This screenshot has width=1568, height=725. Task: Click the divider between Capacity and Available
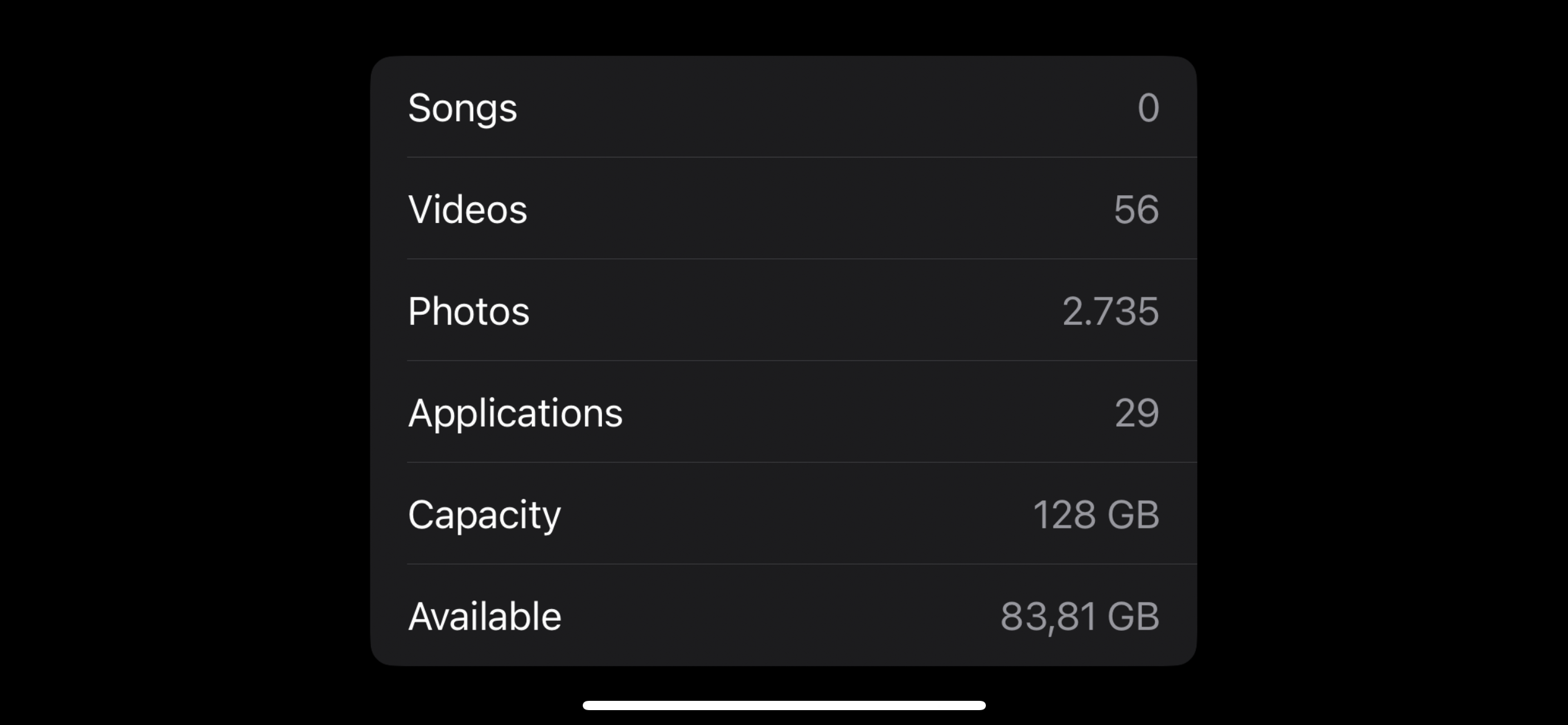802,564
